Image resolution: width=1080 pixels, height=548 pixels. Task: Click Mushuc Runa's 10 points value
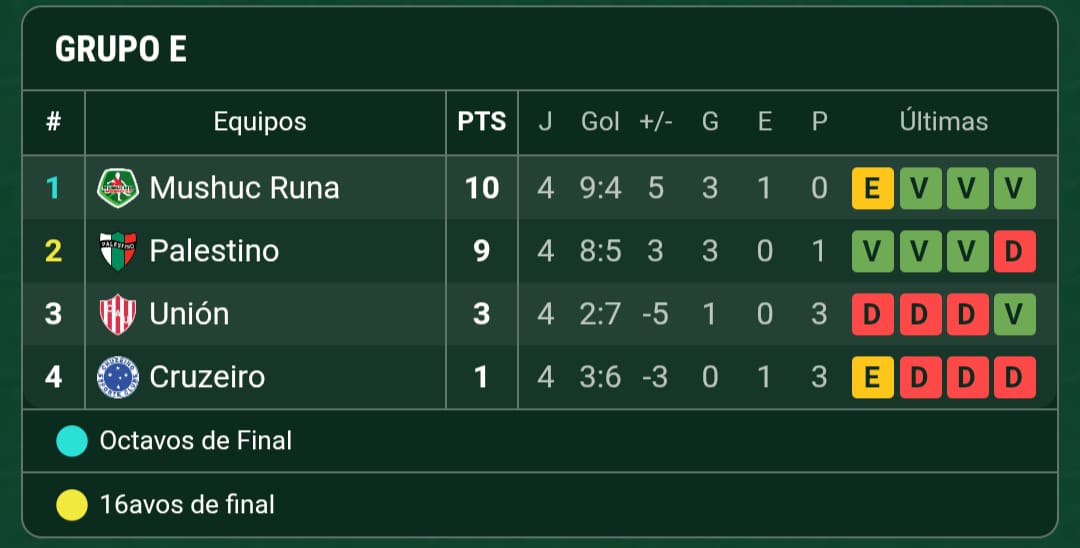(482, 188)
